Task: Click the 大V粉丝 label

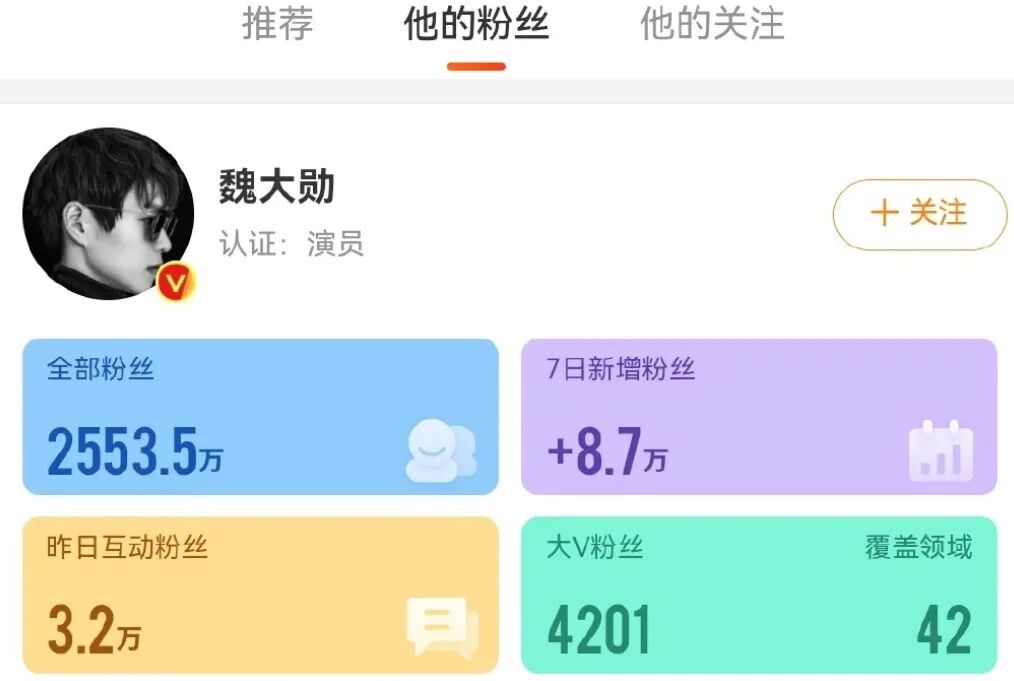Action: (x=595, y=547)
